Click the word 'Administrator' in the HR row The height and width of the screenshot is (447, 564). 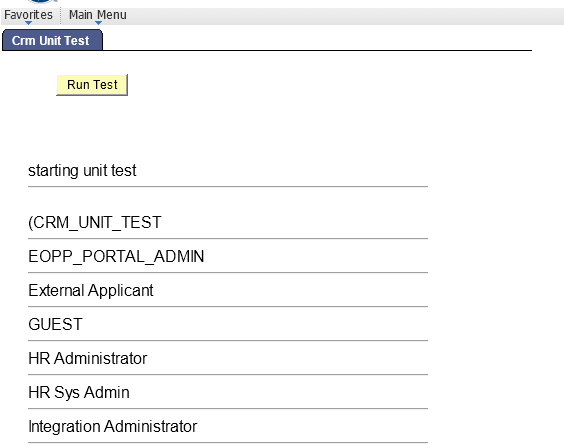(x=101, y=359)
